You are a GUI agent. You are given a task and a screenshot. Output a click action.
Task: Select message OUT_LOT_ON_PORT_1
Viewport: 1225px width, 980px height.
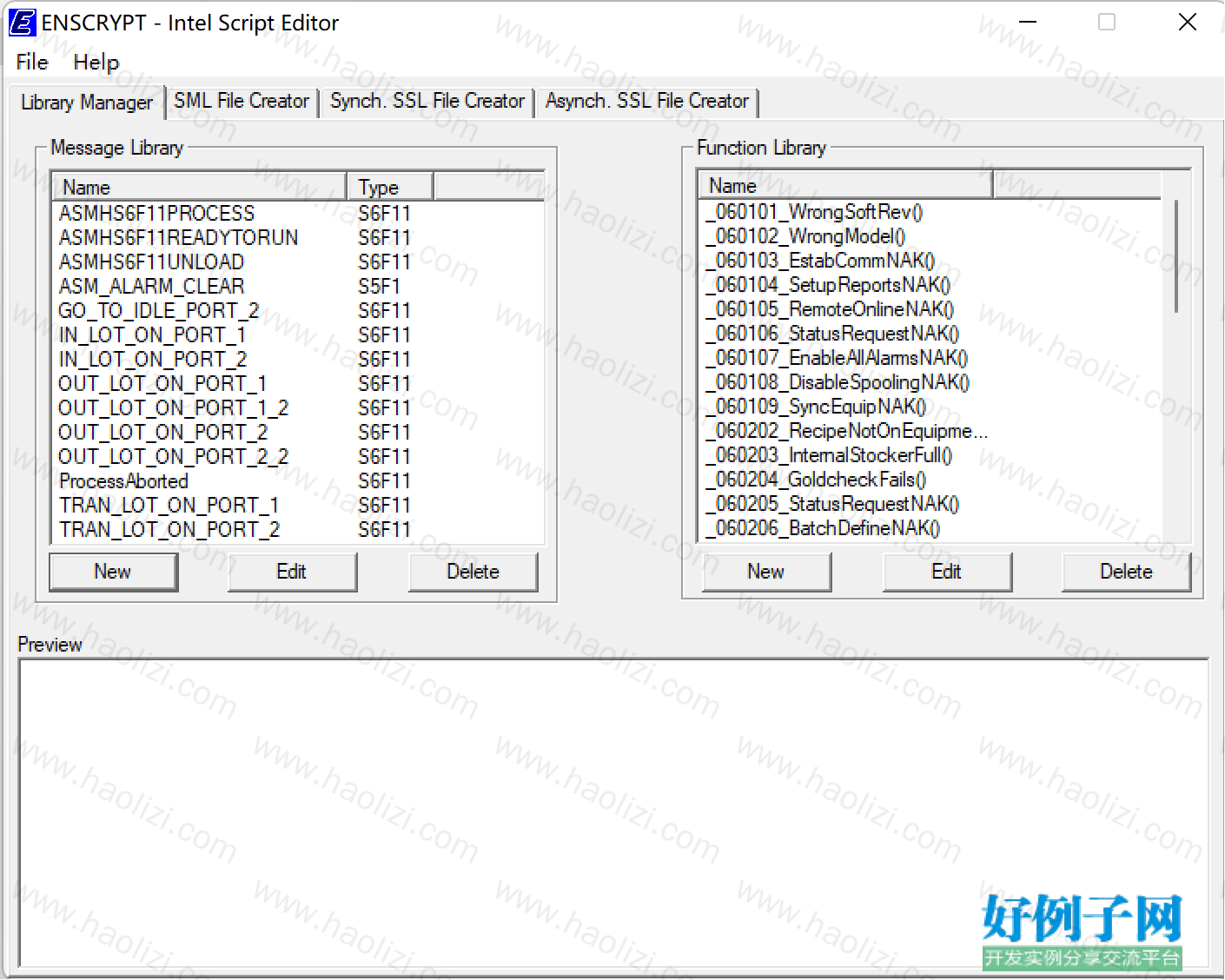click(x=162, y=384)
